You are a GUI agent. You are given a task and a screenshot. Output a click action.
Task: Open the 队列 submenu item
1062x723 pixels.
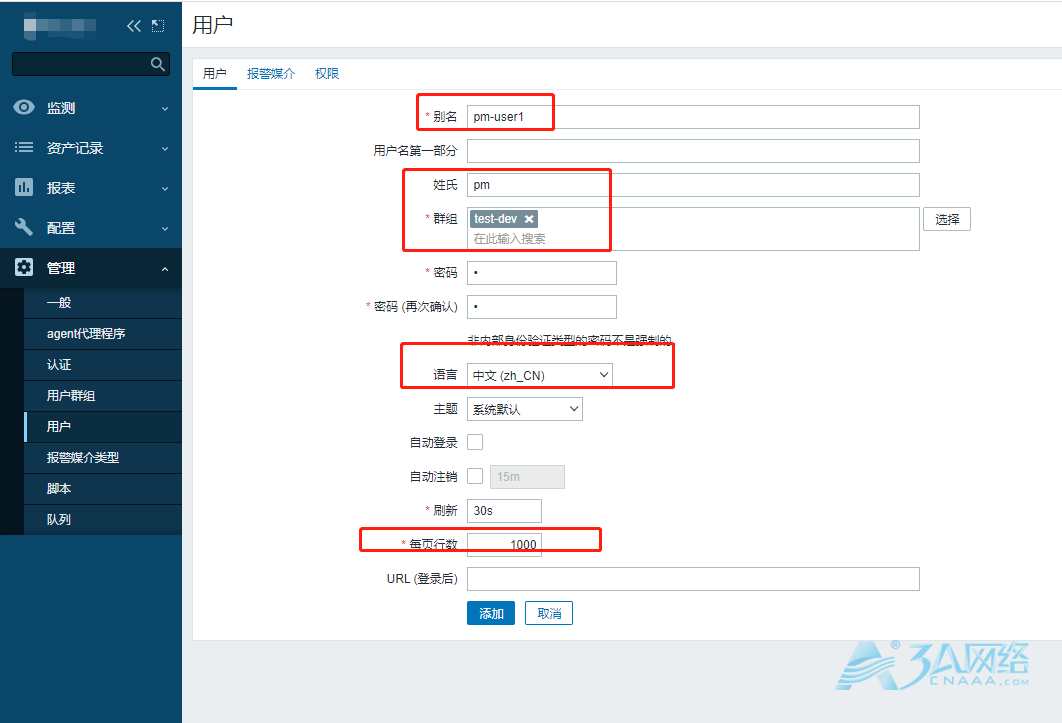click(x=103, y=520)
